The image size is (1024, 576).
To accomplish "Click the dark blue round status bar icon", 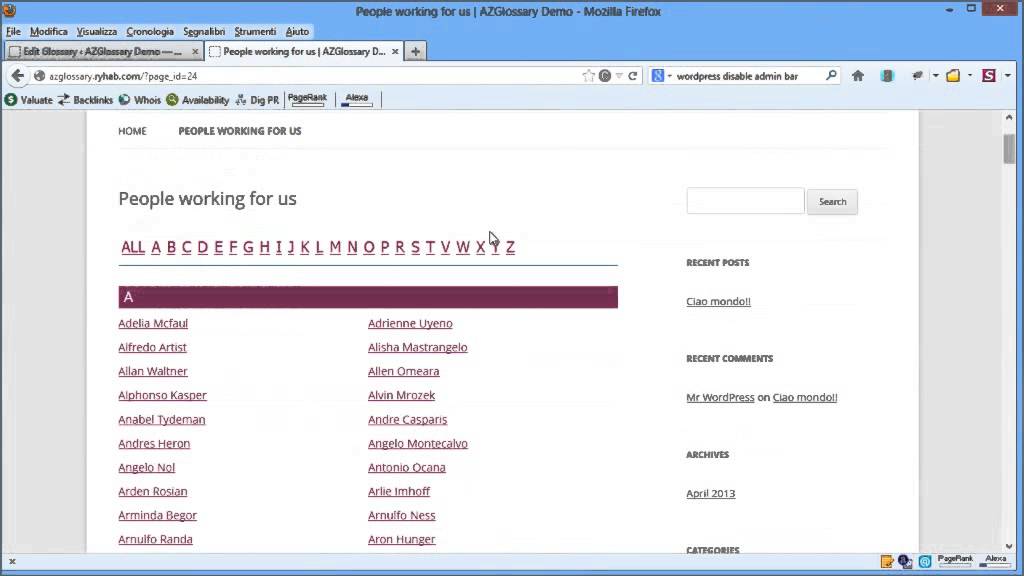I will 905,561.
